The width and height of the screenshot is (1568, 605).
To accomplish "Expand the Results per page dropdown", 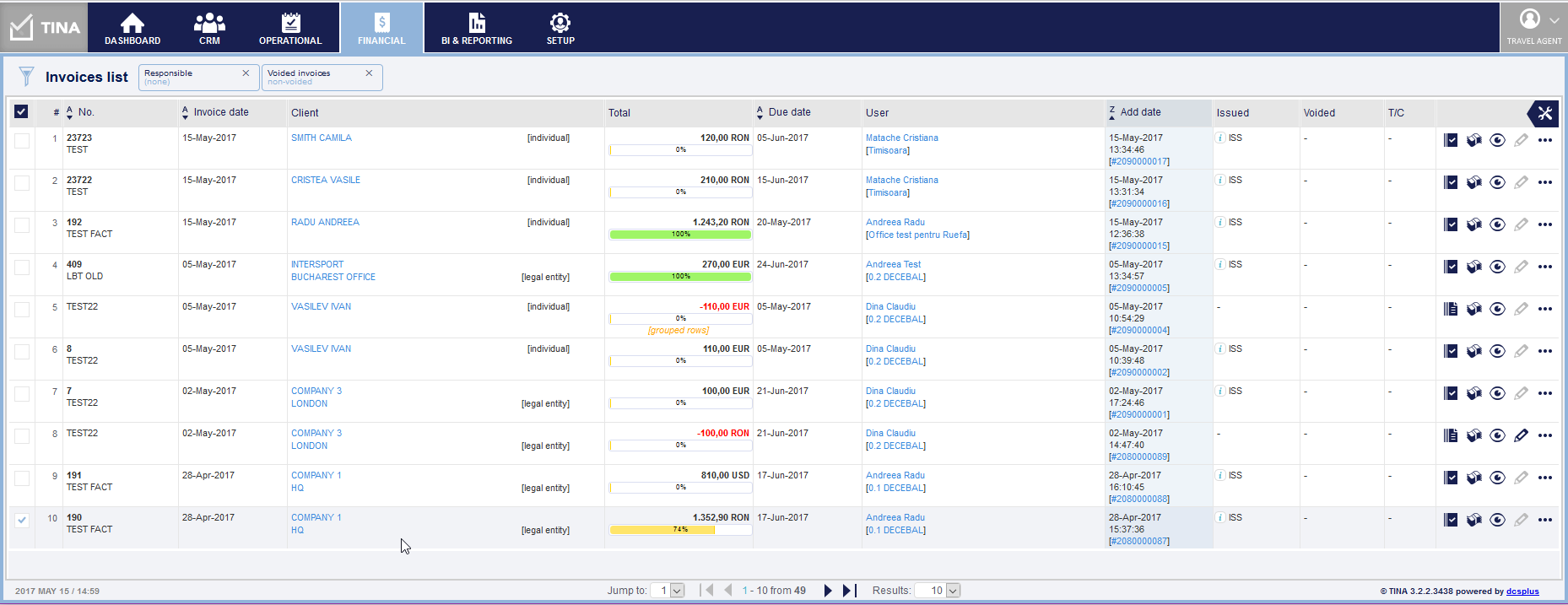I will click(x=953, y=591).
